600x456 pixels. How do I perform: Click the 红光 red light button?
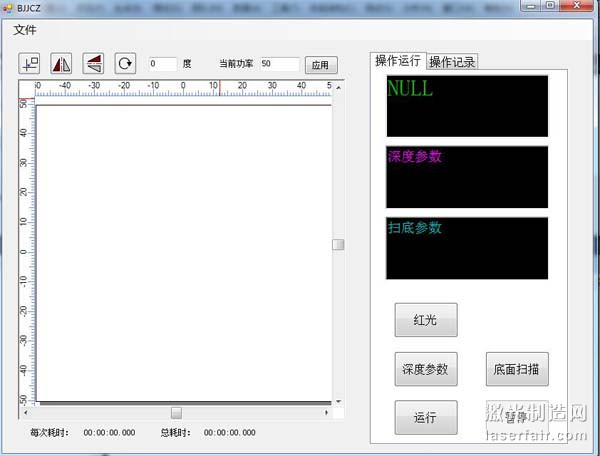click(426, 320)
